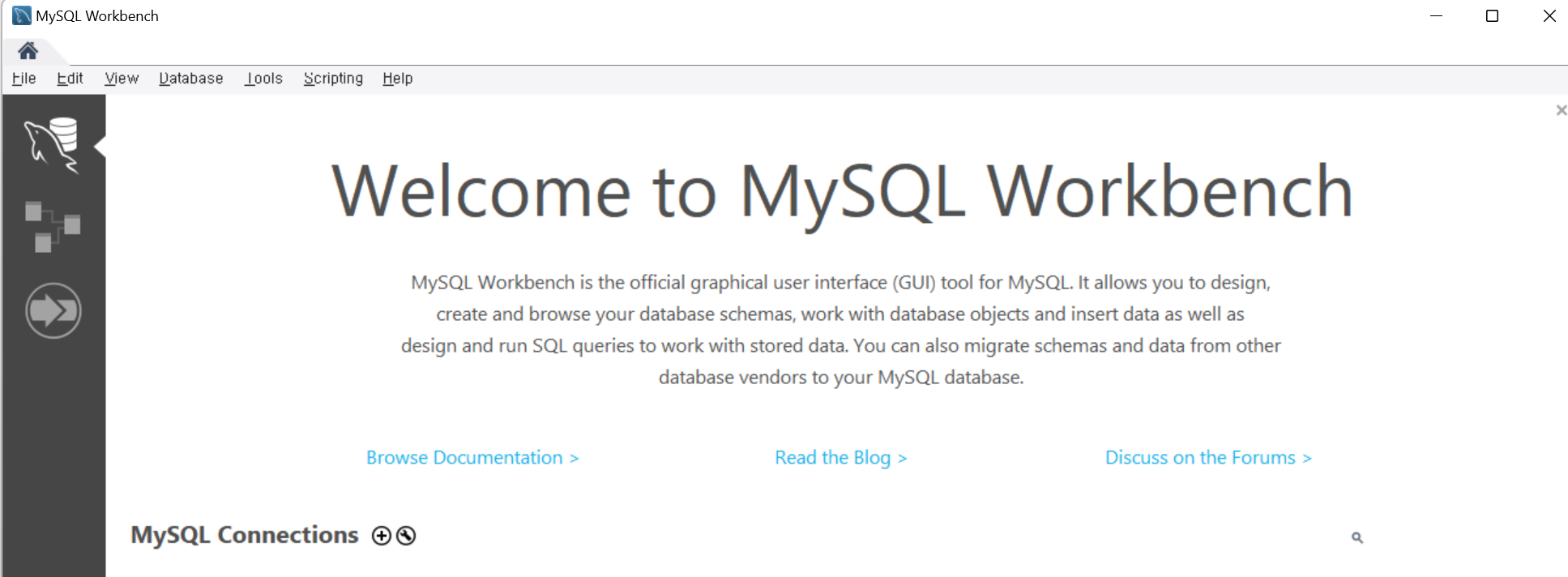Open the Tools menu
This screenshot has width=1568, height=577.
(x=264, y=79)
